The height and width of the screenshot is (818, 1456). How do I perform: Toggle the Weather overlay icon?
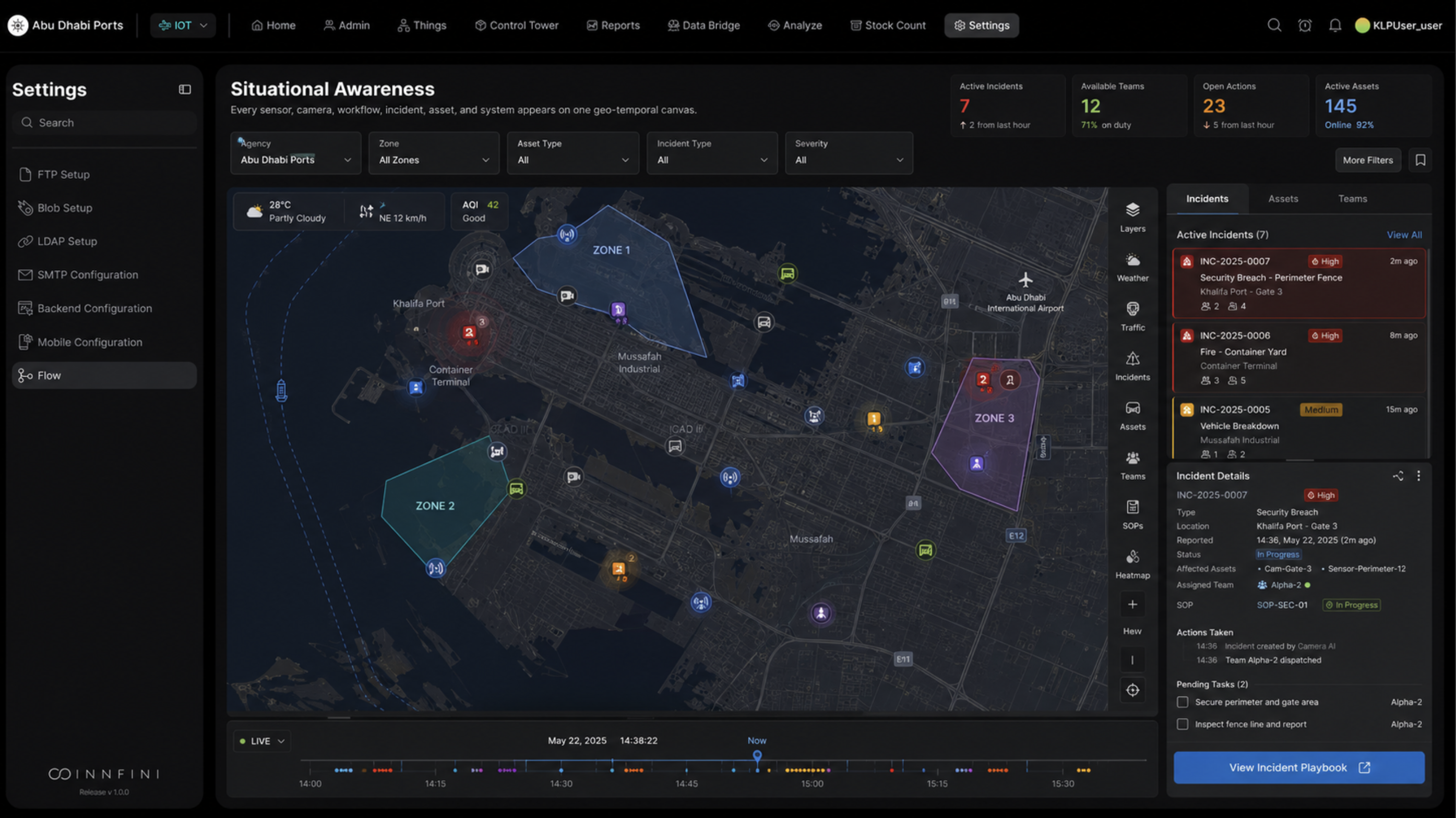(1132, 260)
